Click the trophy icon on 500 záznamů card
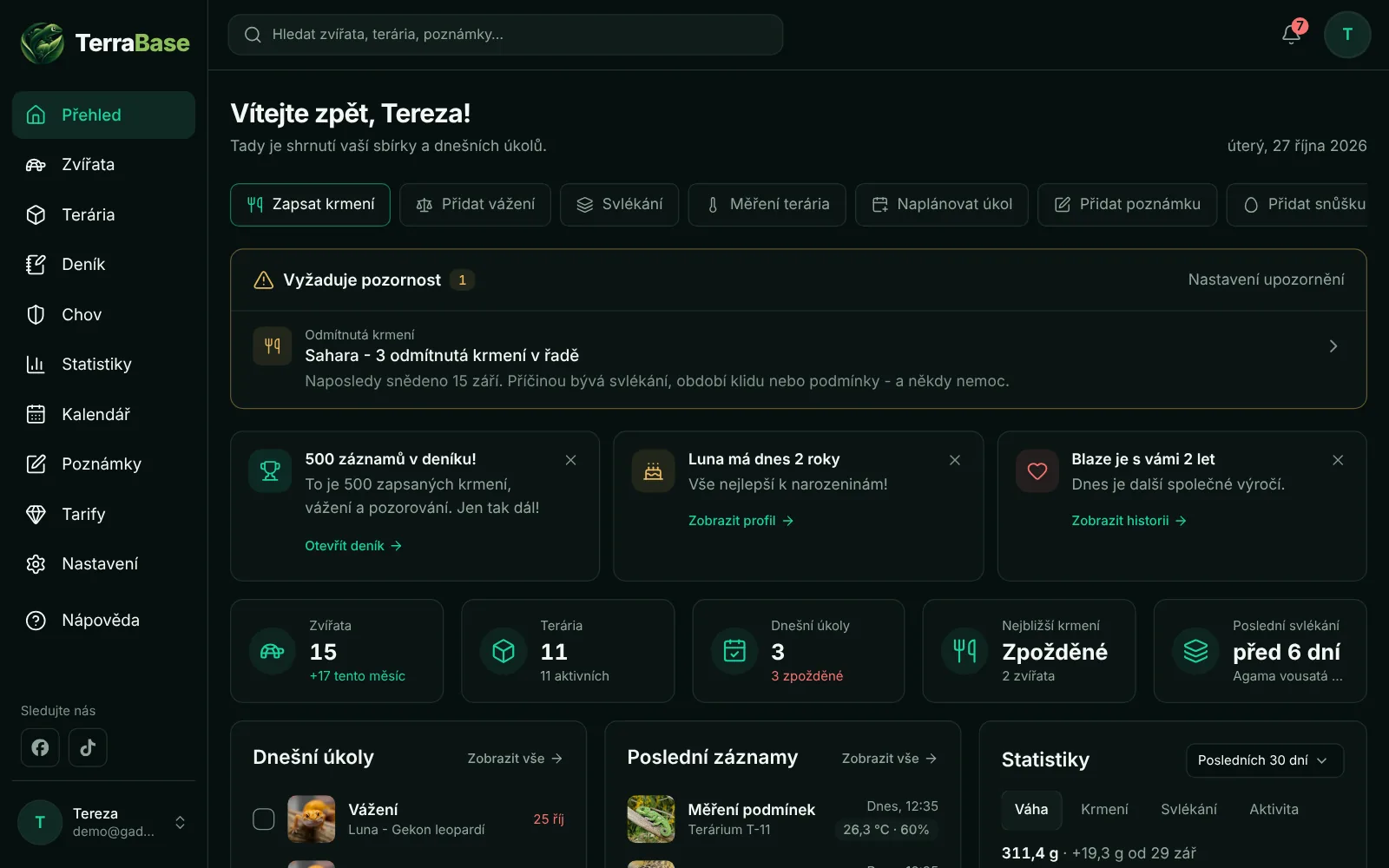The height and width of the screenshot is (868, 1389). 270,470
